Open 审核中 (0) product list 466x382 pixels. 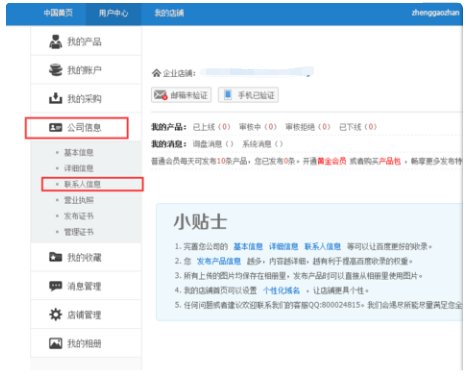pyautogui.click(x=258, y=127)
